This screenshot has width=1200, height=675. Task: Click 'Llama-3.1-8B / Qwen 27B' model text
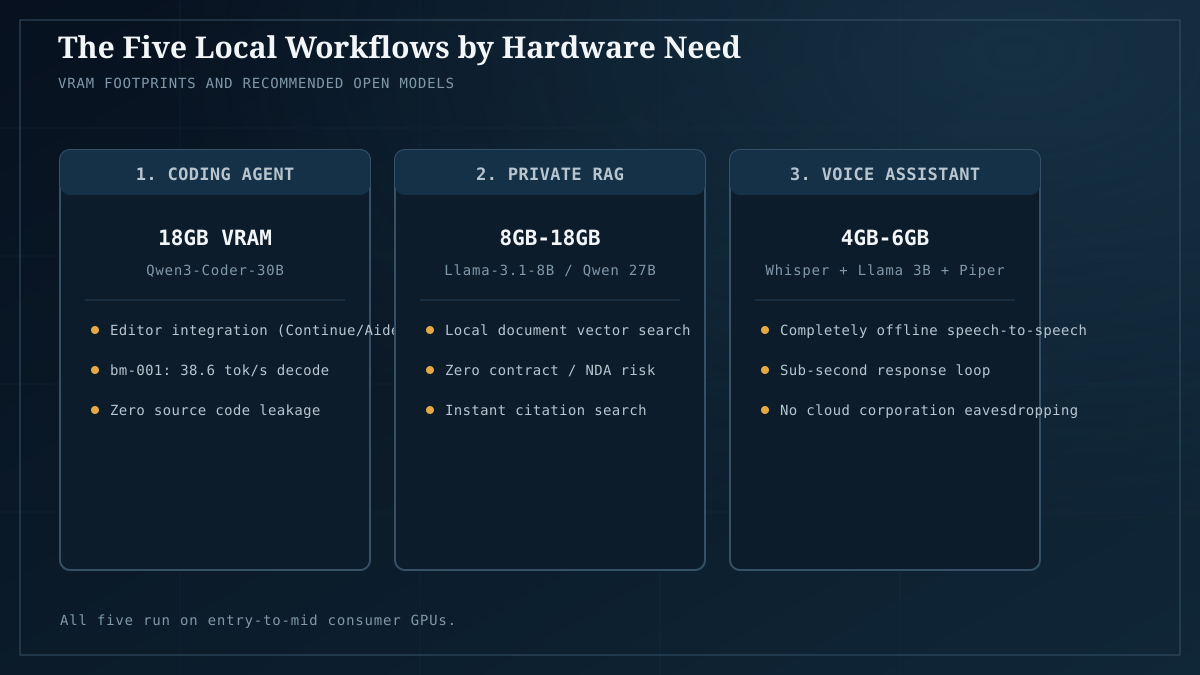(x=550, y=270)
